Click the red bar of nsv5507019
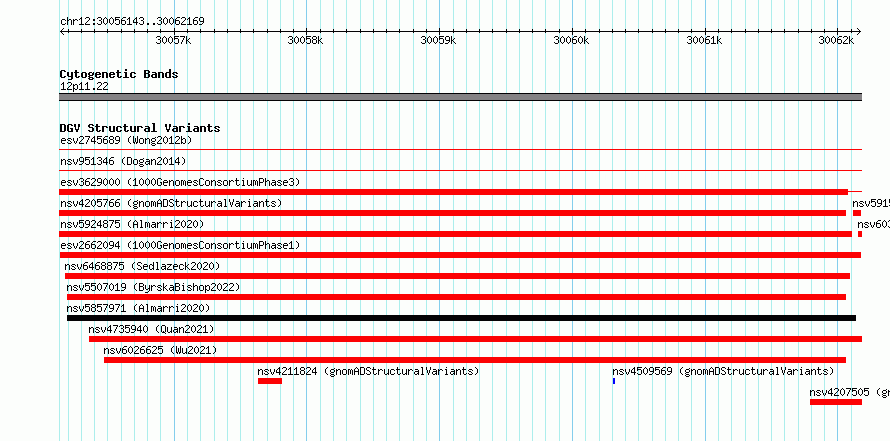This screenshot has width=890, height=441. [x=456, y=297]
